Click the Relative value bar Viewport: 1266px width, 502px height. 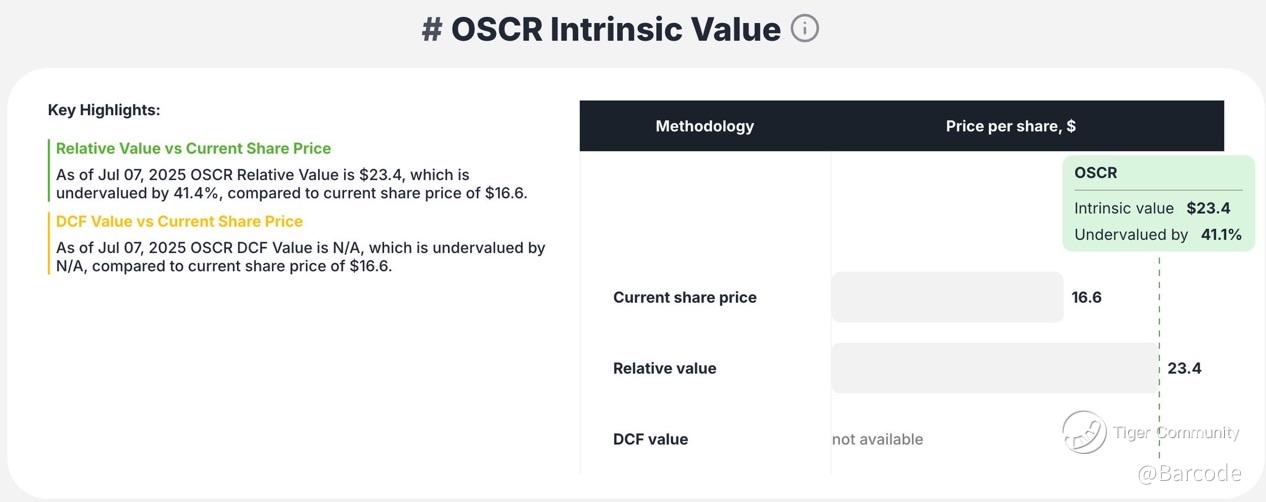[x=995, y=368]
